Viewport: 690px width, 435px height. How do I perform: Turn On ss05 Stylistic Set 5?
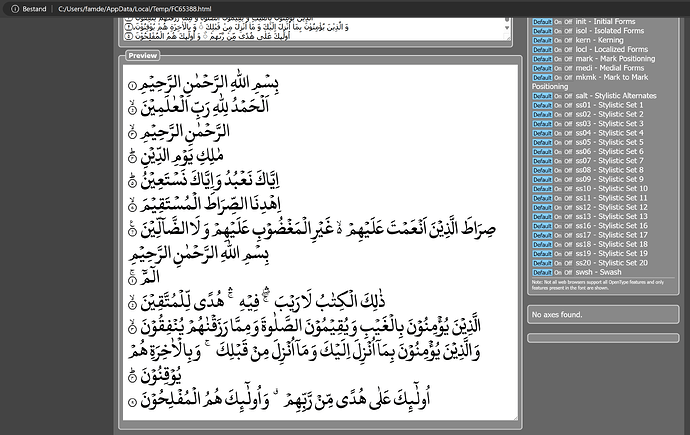click(558, 143)
